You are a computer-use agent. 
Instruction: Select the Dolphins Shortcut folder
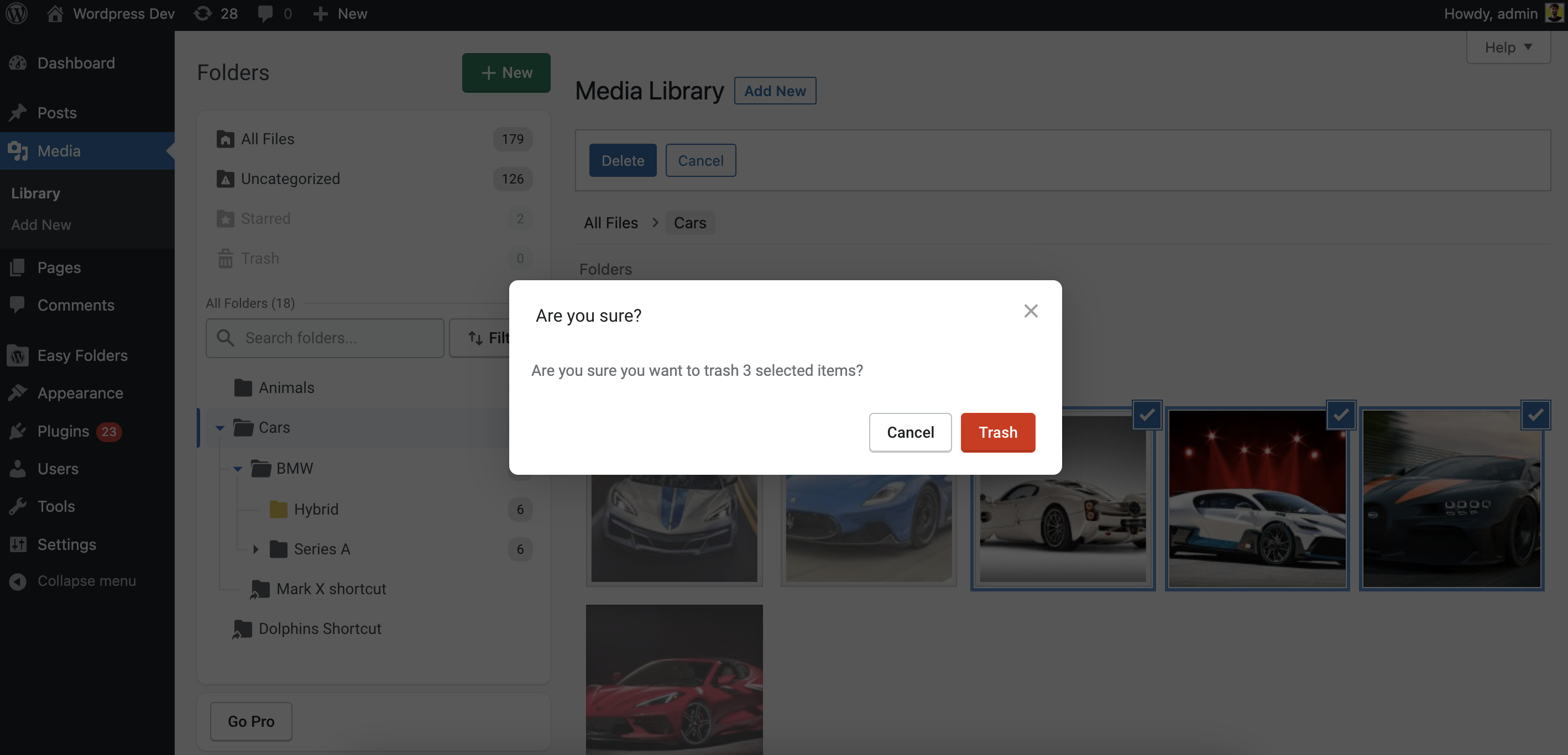306,628
